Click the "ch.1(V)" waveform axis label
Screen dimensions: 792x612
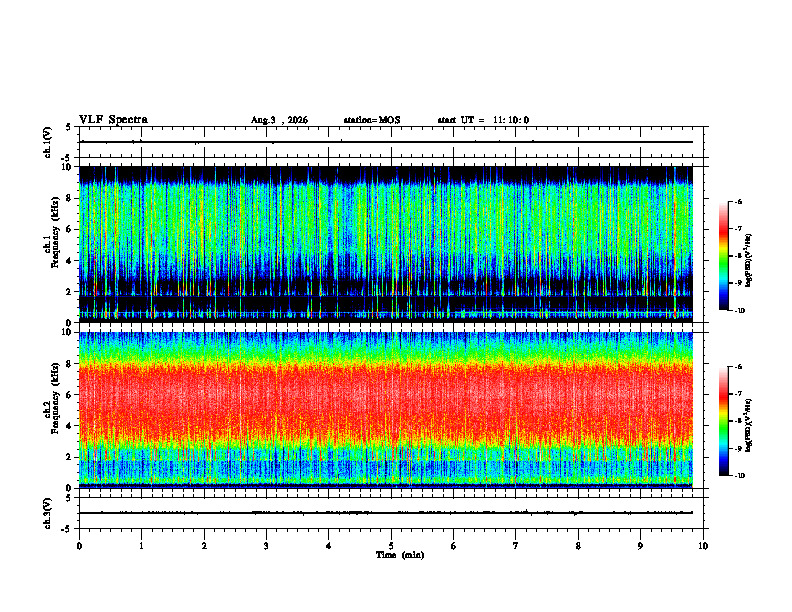point(48,142)
